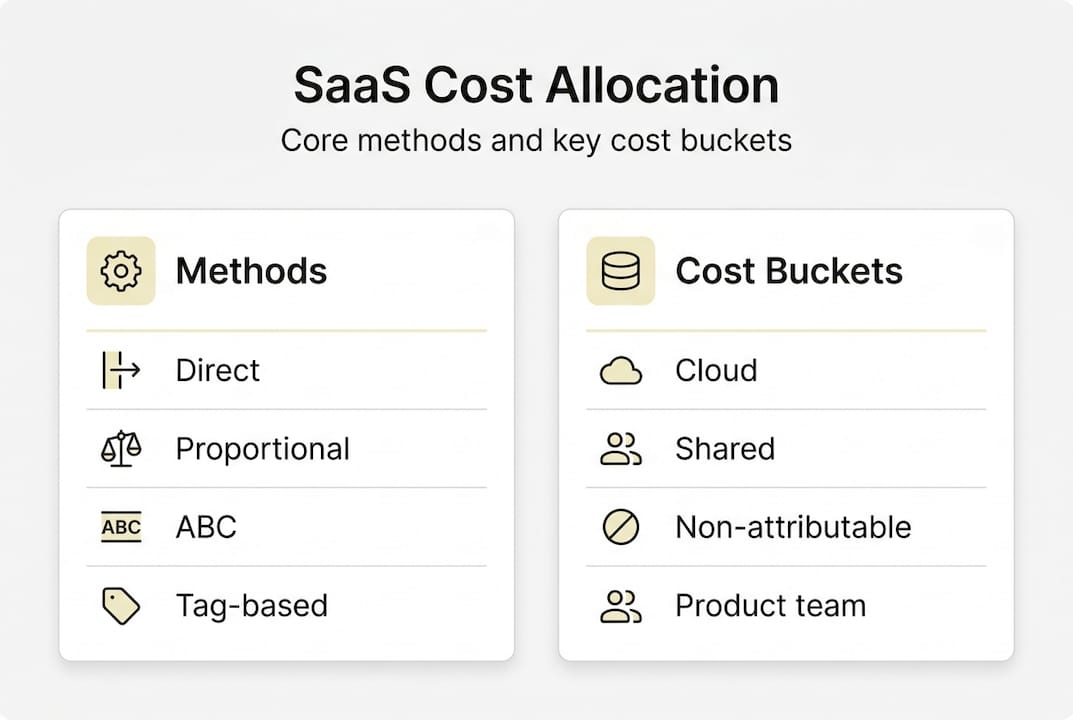Screen dimensions: 1073x720
Task: Click the Cloud bucket cloud icon
Action: 621,371
